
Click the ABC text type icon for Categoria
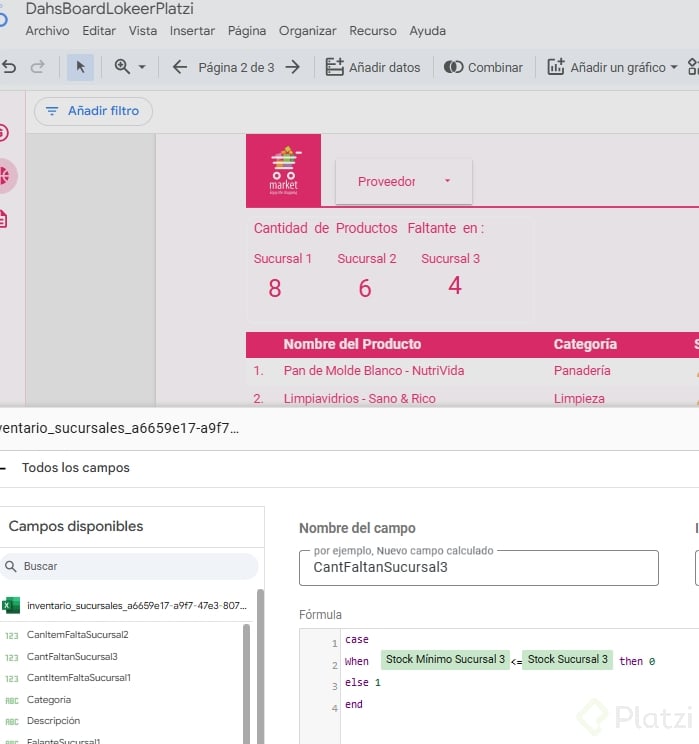click(11, 700)
